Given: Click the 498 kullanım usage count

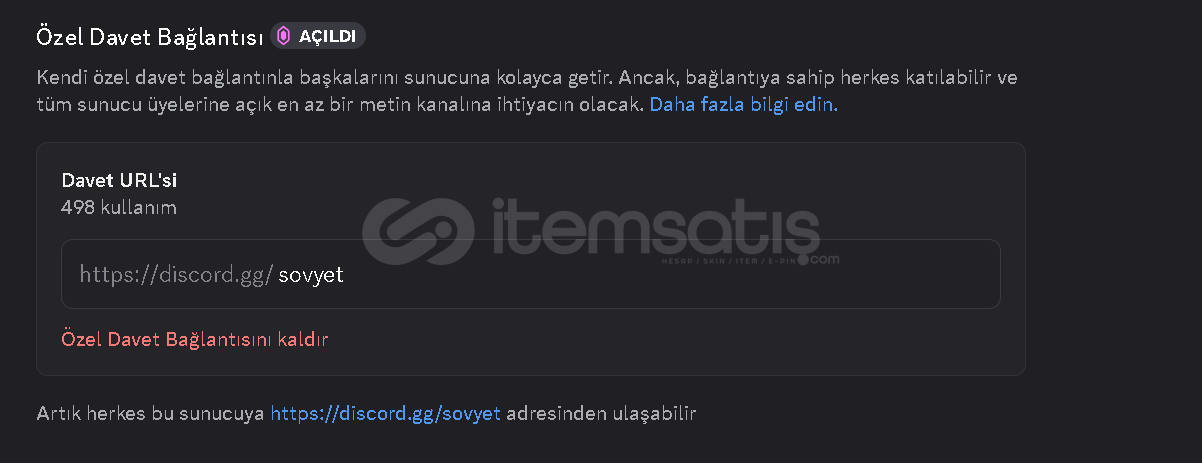Looking at the screenshot, I should click(119, 208).
